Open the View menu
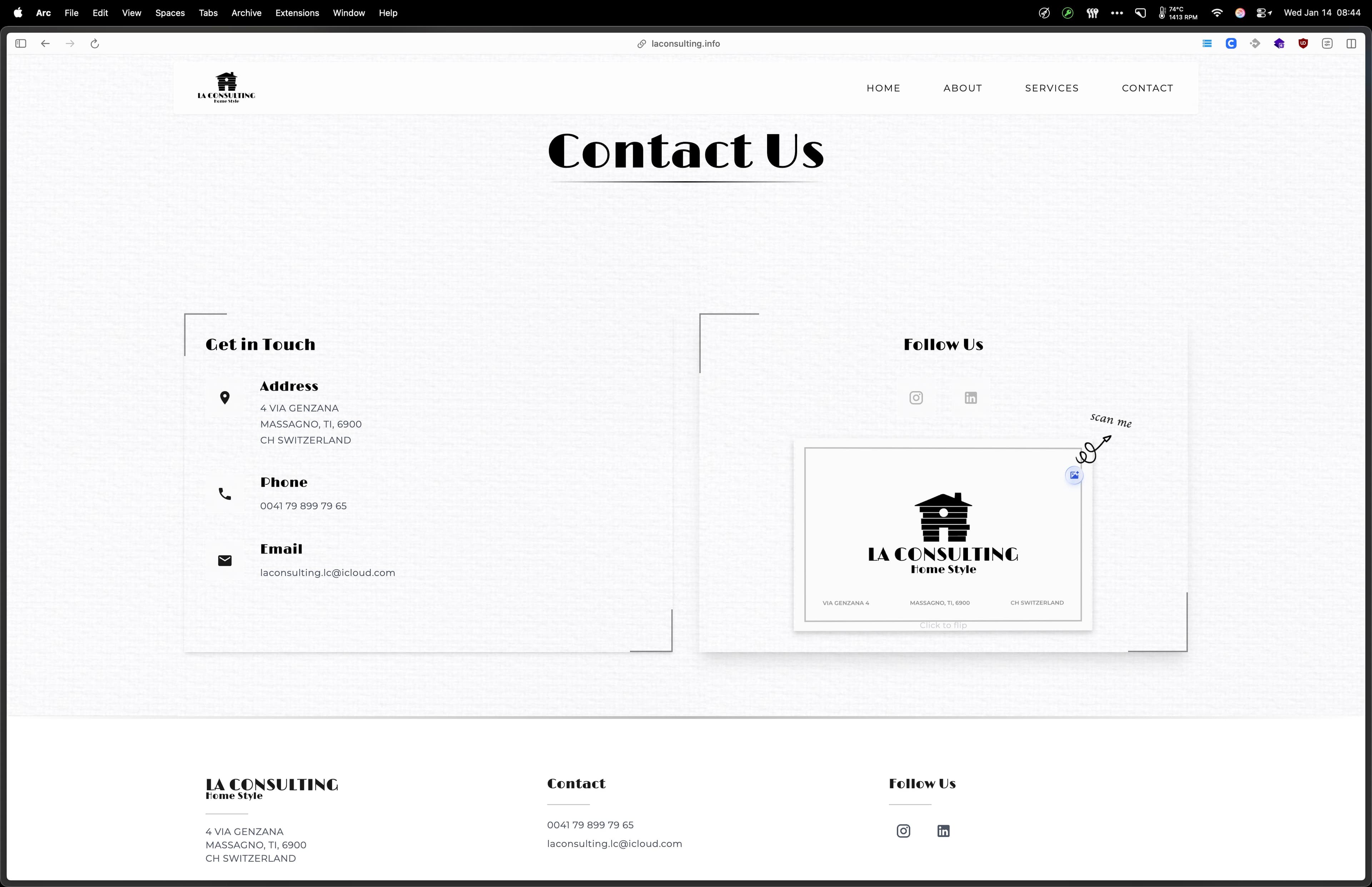 coord(131,13)
